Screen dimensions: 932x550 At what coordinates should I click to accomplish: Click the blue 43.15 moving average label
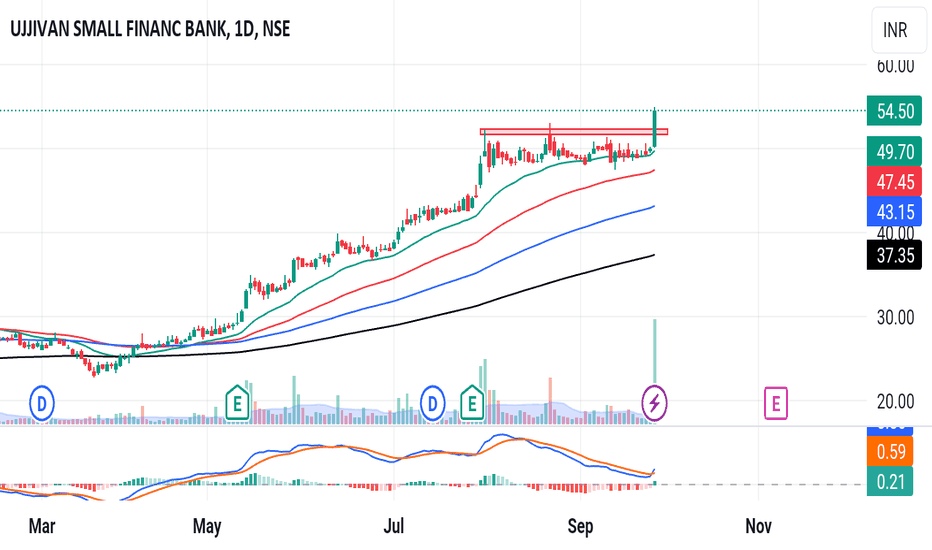coord(895,212)
